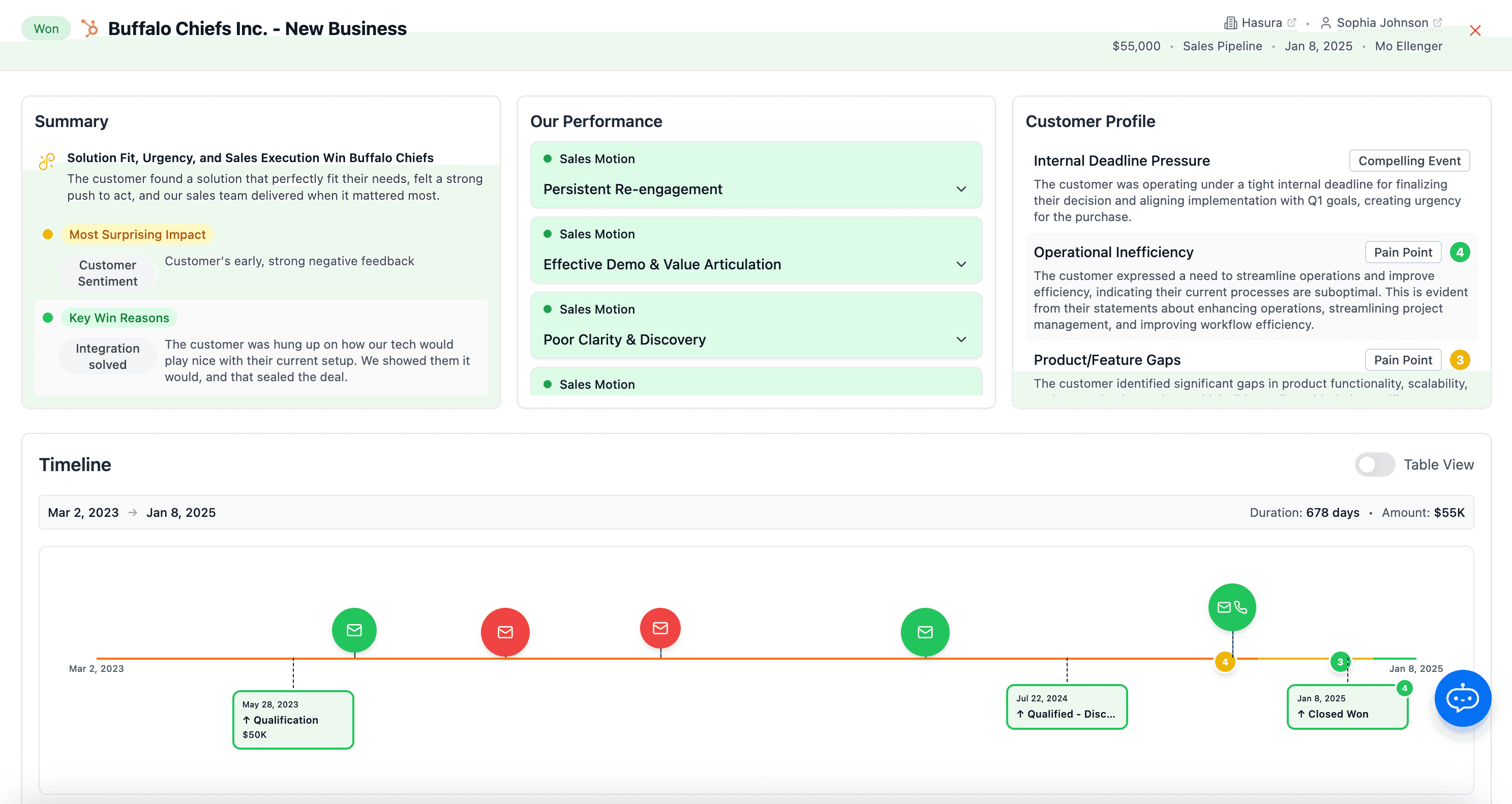
Task: Click the person icon next to Sophia Johnson
Action: tap(1325, 23)
